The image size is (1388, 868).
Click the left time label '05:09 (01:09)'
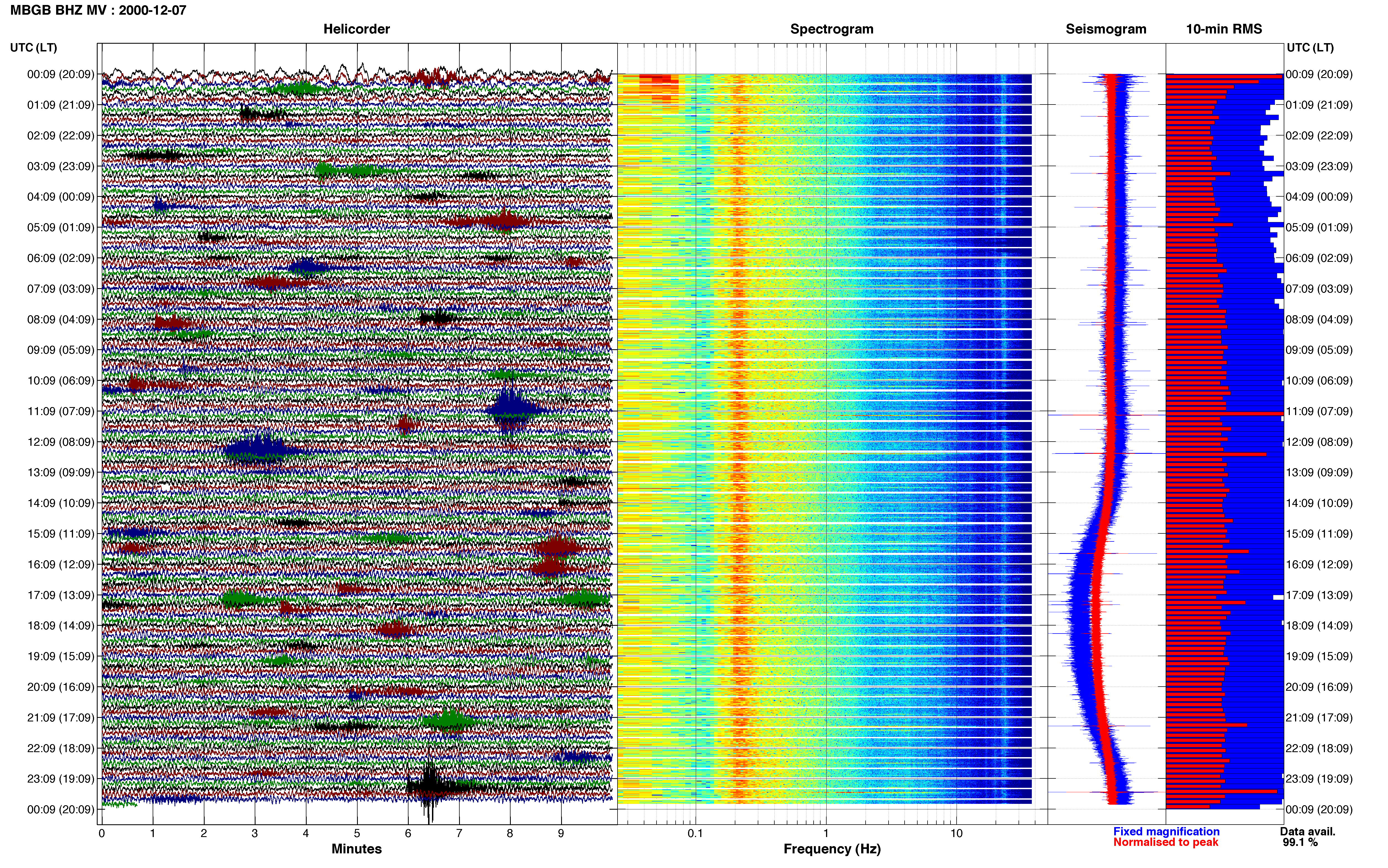tap(60, 227)
